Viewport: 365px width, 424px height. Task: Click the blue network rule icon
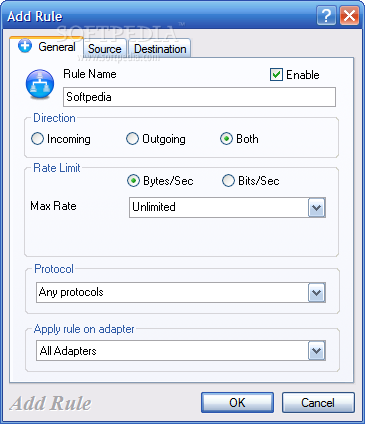40,84
